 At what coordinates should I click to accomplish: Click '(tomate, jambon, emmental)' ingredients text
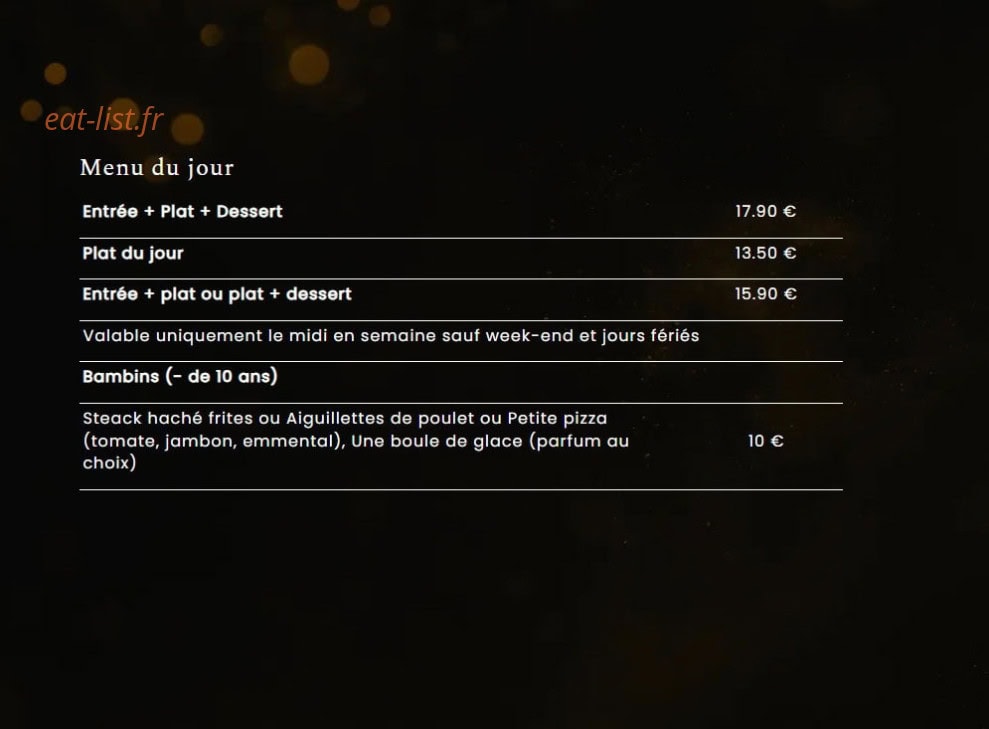click(214, 441)
